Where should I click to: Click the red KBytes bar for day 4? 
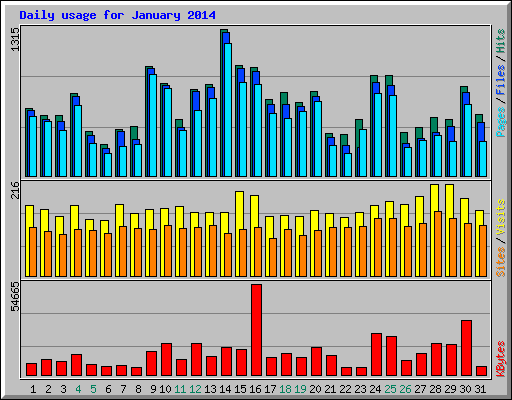(x=76, y=365)
